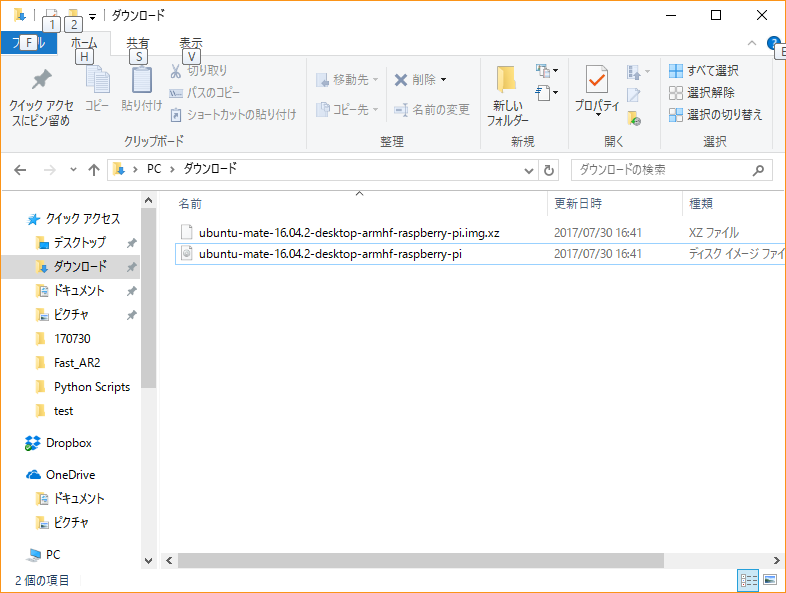Open Properties (プロパティ)
The width and height of the screenshot is (786, 593).
pyautogui.click(x=597, y=90)
